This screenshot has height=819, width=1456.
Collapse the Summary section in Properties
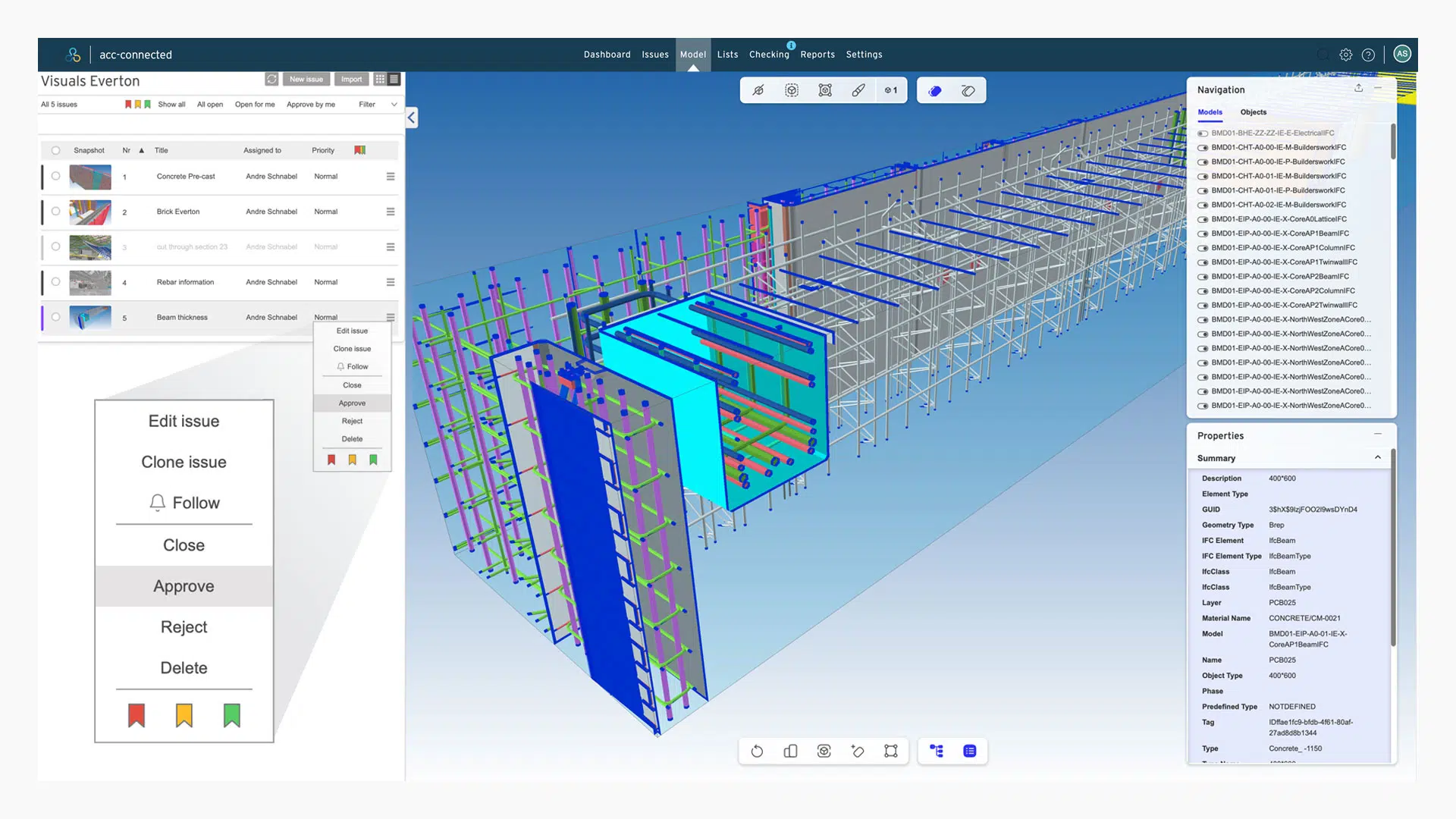[1377, 457]
